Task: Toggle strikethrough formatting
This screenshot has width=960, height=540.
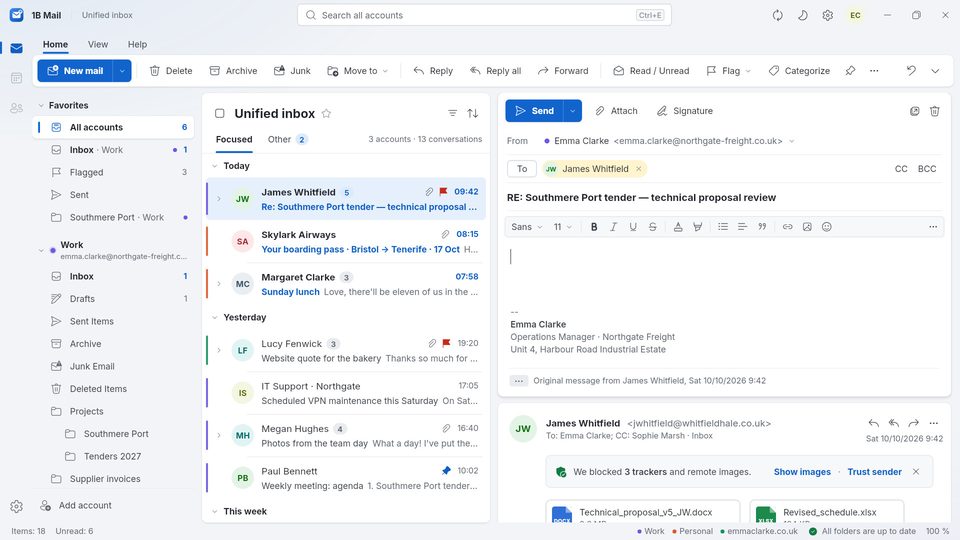Action: [x=653, y=227]
